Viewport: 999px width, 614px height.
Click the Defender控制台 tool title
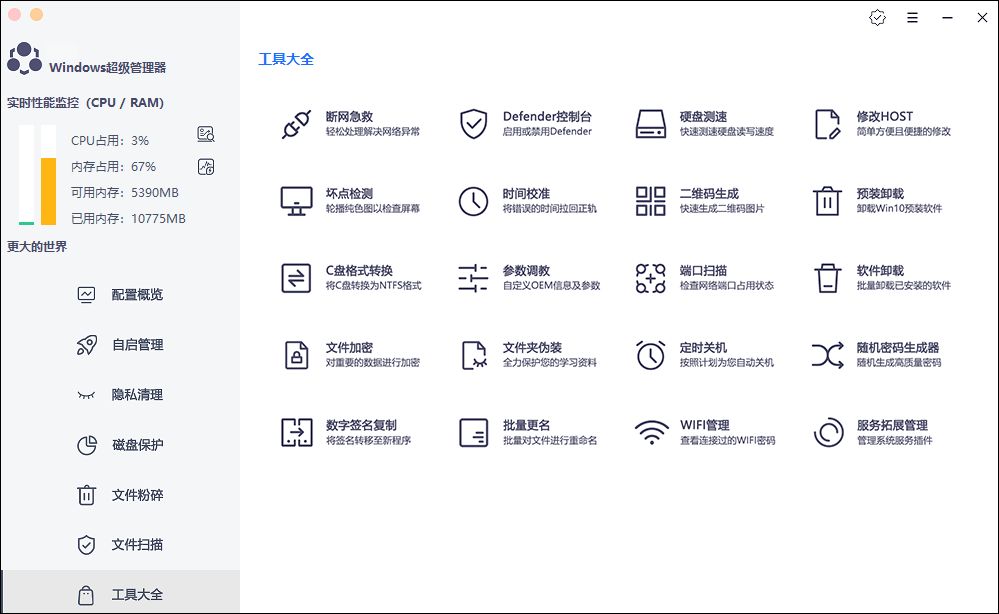tap(547, 117)
